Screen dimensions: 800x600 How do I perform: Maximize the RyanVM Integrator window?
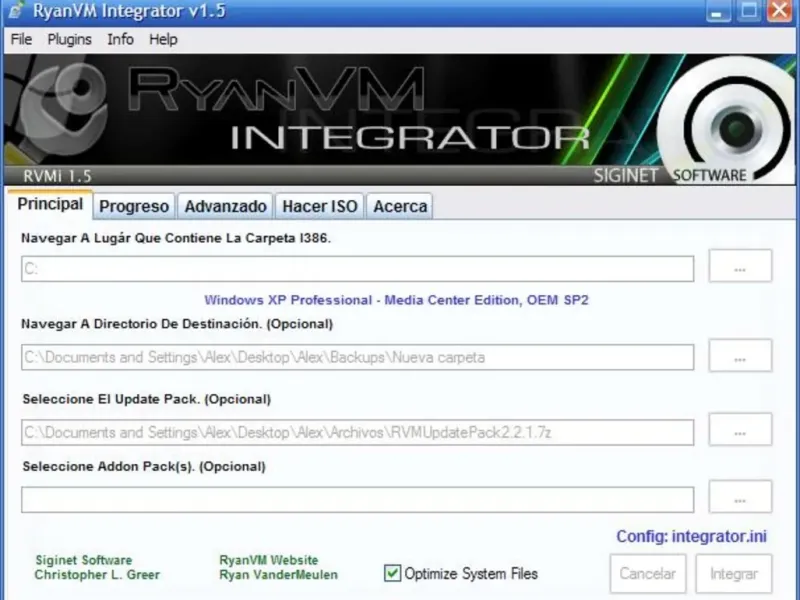click(749, 11)
